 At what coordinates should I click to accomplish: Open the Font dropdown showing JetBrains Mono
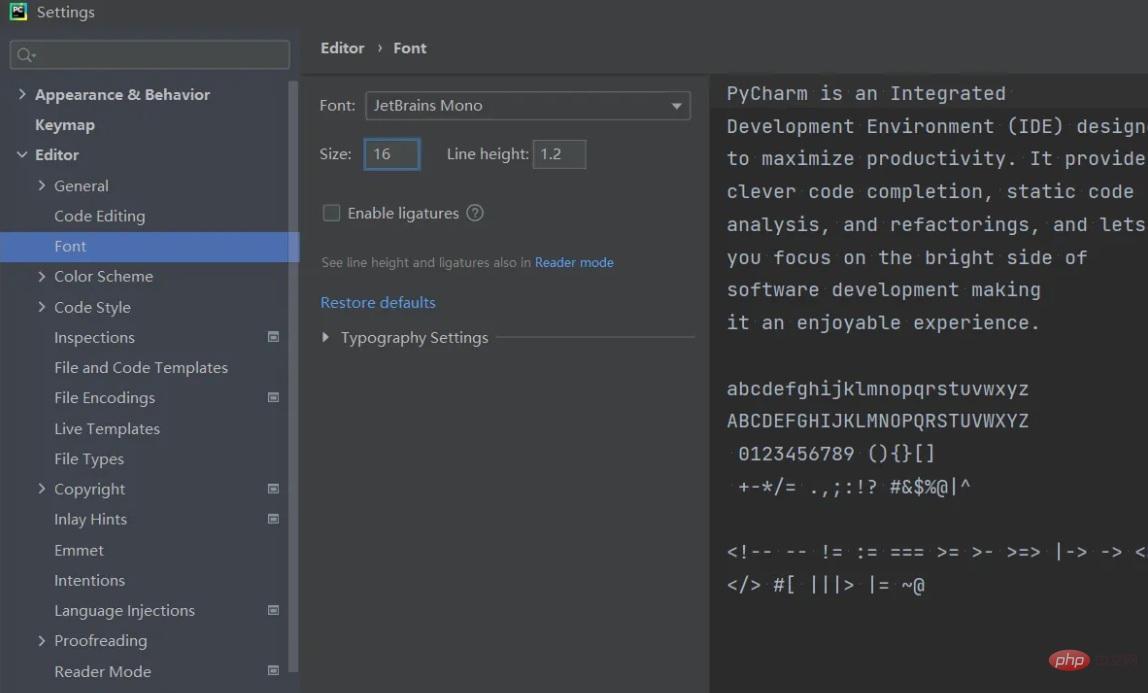point(527,105)
